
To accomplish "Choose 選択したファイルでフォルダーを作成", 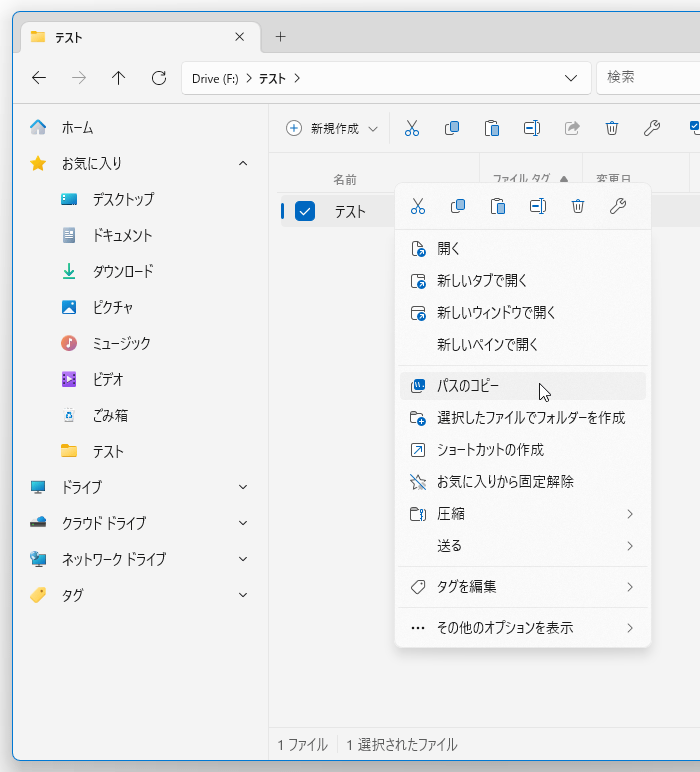I will 523,418.
